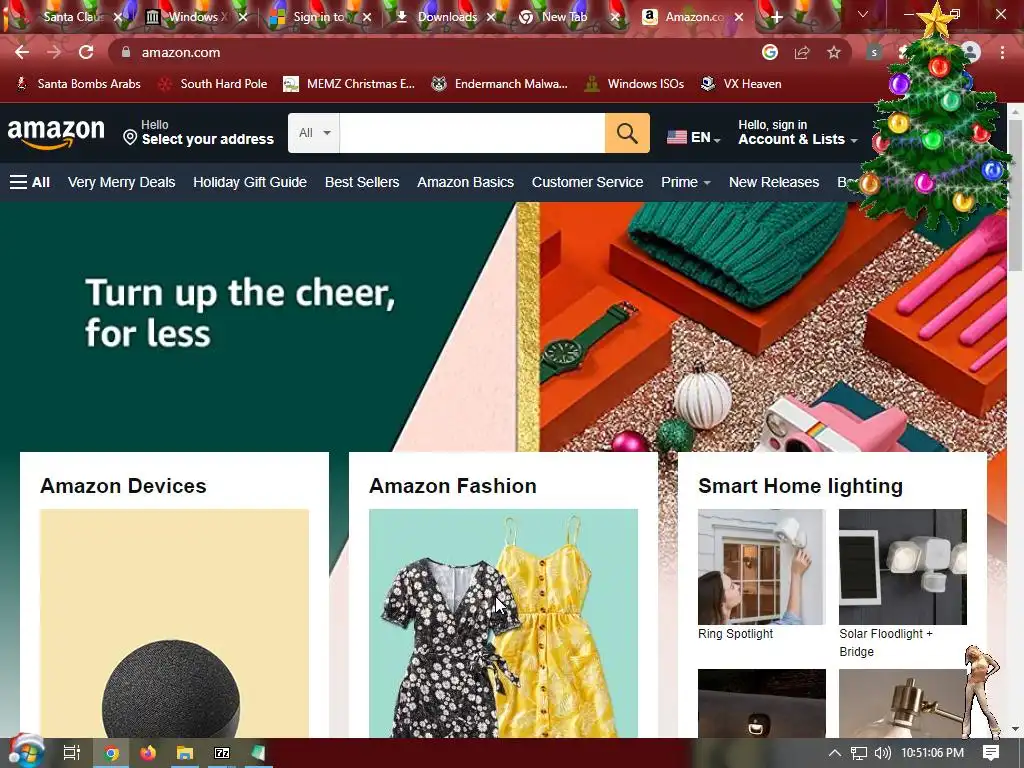Bookmark this page with star icon

click(834, 52)
